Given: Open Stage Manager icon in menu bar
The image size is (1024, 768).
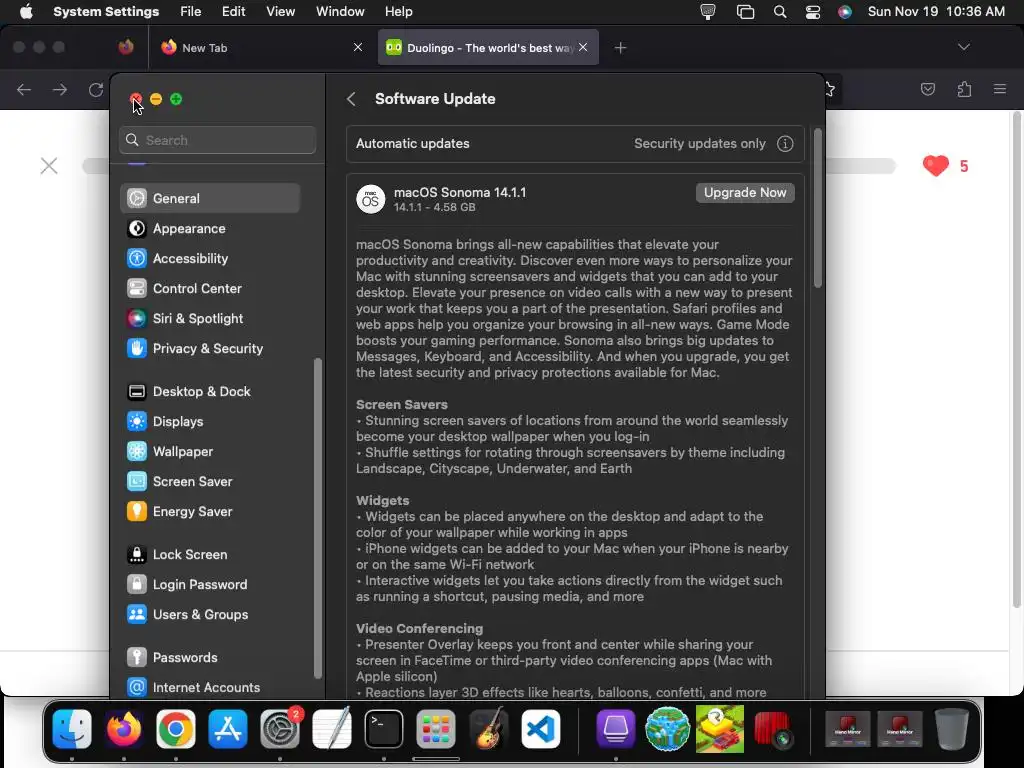Looking at the screenshot, I should 745,12.
